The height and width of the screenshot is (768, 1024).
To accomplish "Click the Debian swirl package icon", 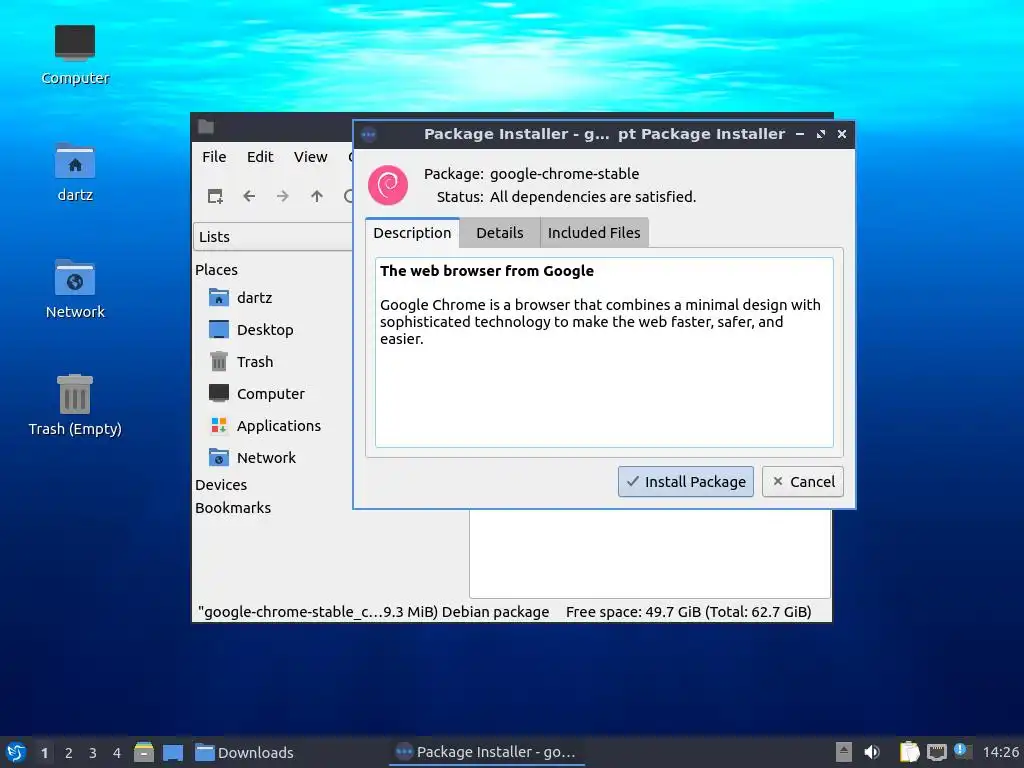I will pos(388,185).
